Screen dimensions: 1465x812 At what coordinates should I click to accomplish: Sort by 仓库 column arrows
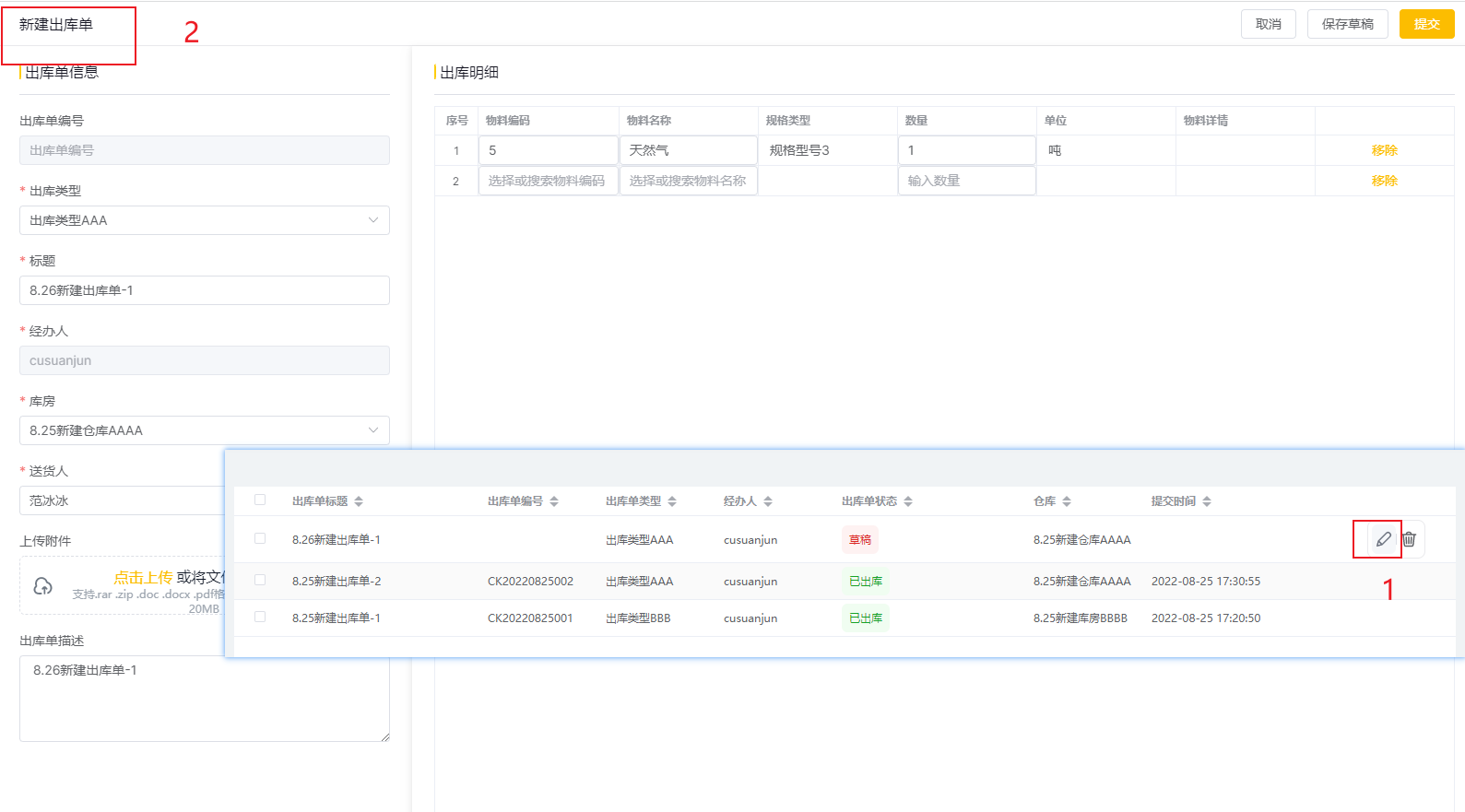[1067, 501]
